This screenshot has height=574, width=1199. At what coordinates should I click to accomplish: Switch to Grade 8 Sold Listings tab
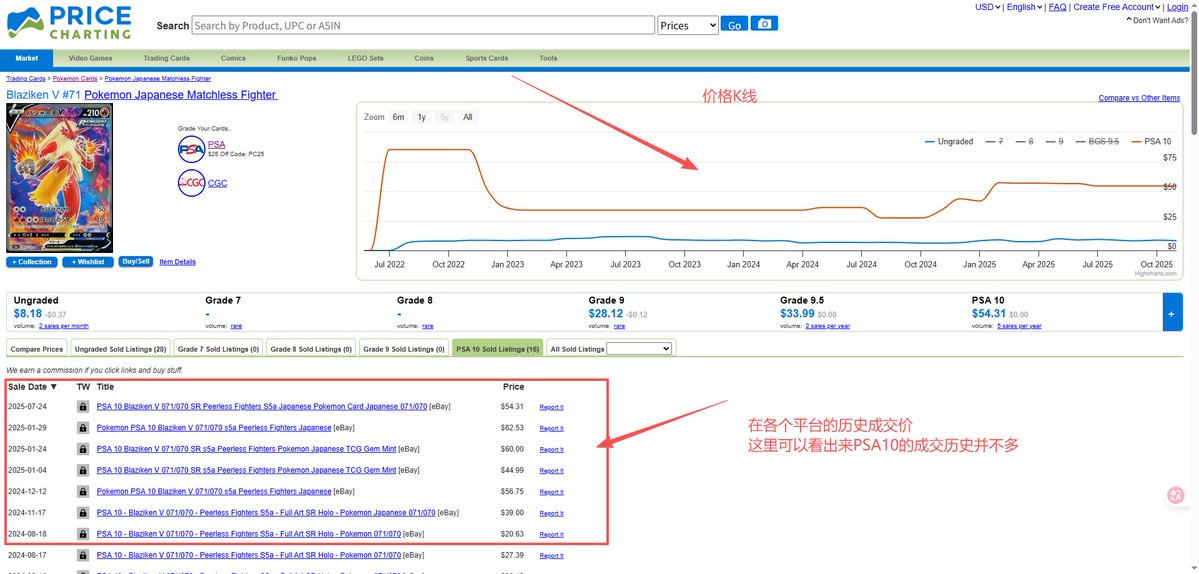[311, 349]
